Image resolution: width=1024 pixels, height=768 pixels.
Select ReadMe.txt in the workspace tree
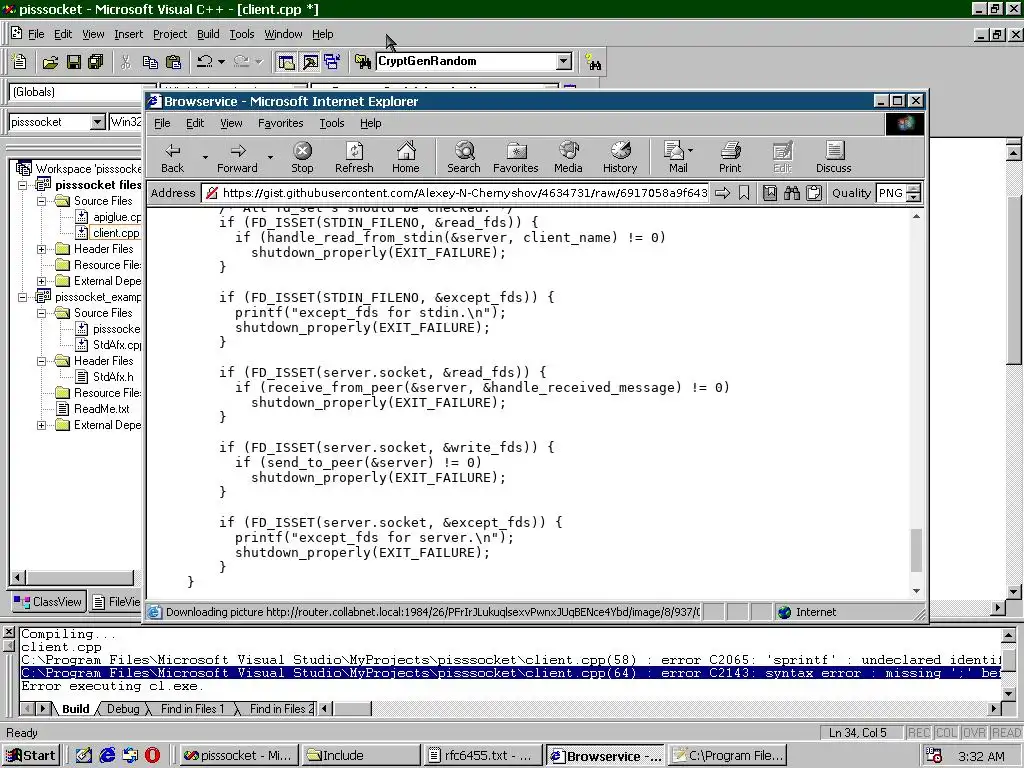pos(101,409)
